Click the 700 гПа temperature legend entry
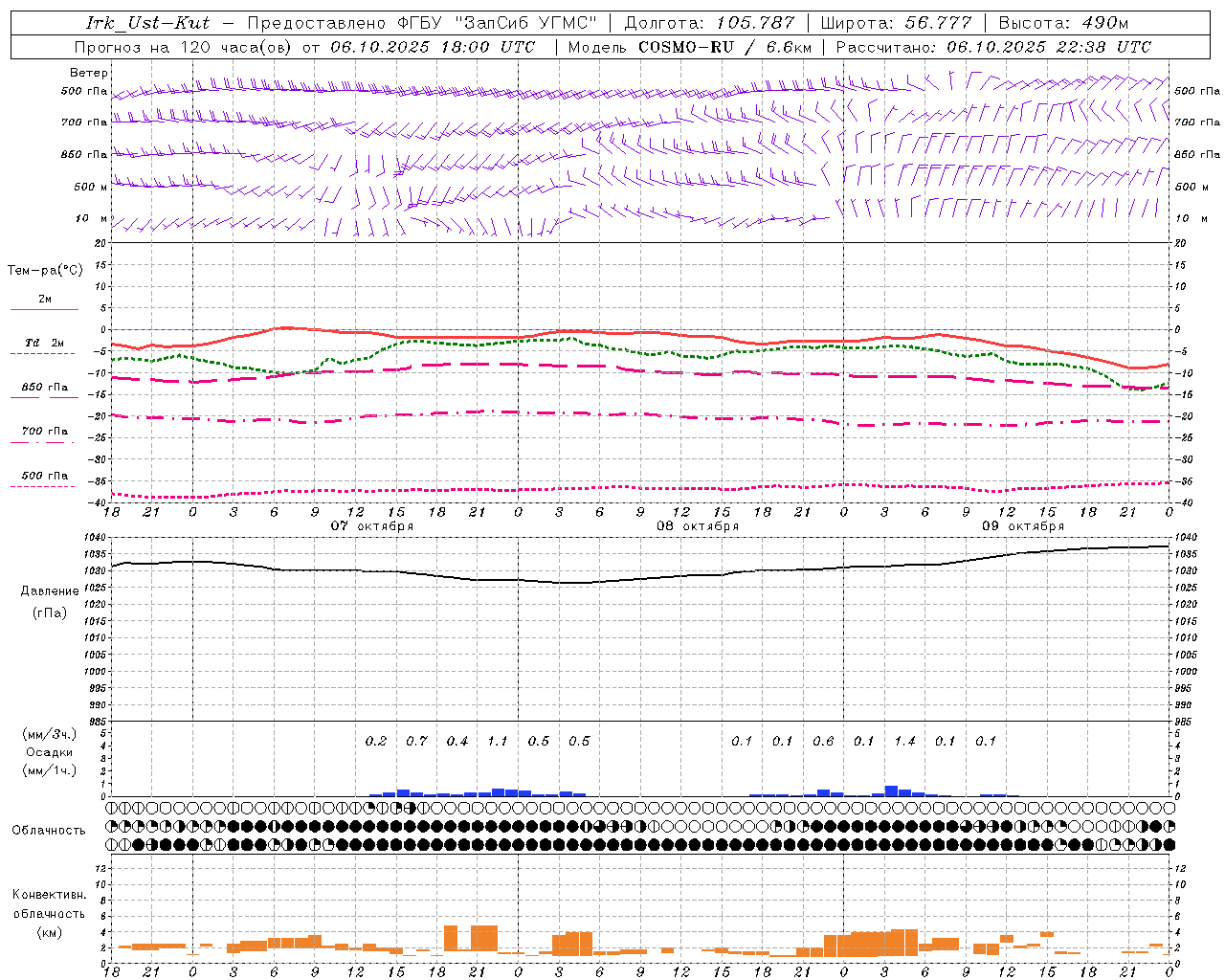1225x980 pixels. pyautogui.click(x=45, y=432)
